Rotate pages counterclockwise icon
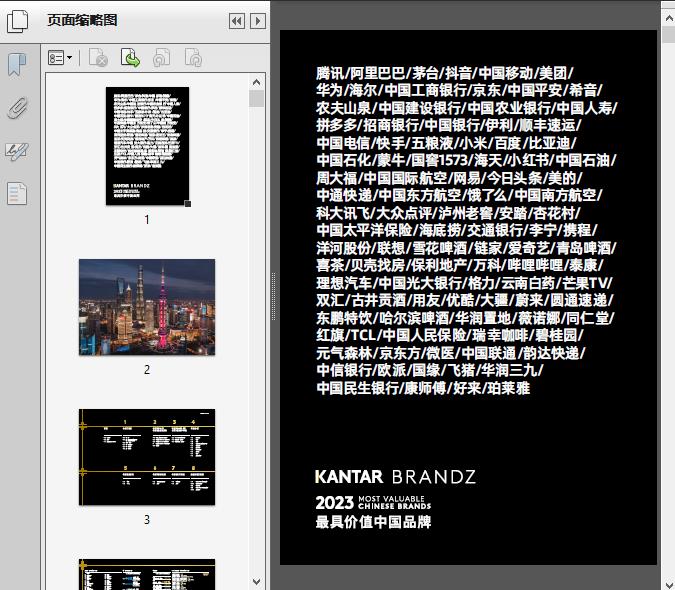Image resolution: width=675 pixels, height=590 pixels. tap(162, 58)
